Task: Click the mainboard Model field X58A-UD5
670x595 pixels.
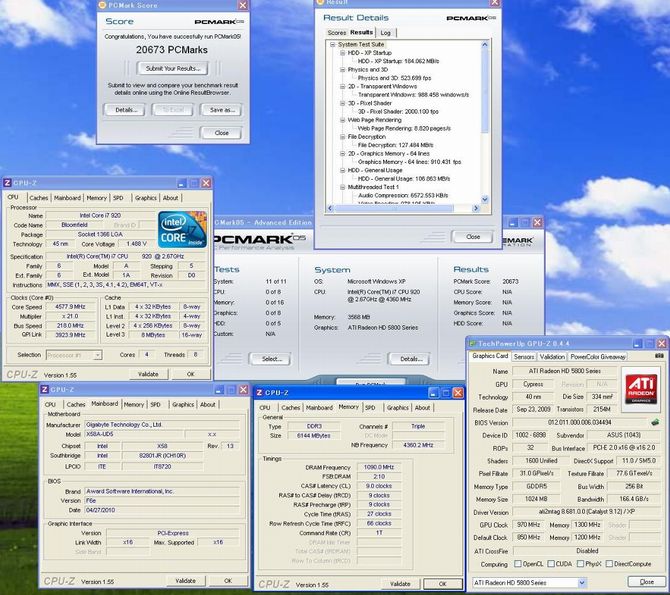Action: click(x=134, y=434)
